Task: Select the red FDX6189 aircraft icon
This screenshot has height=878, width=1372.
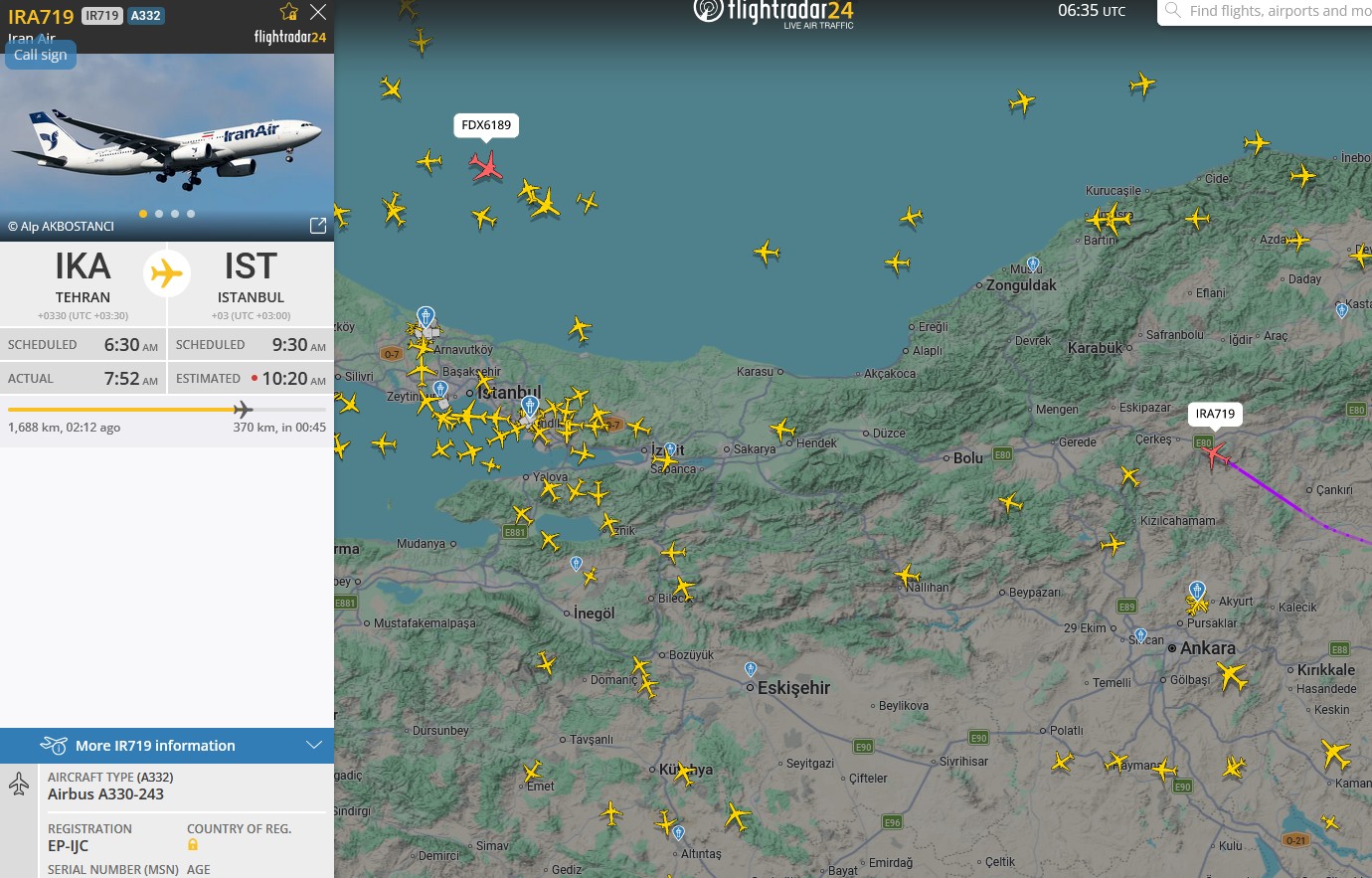Action: tap(486, 165)
